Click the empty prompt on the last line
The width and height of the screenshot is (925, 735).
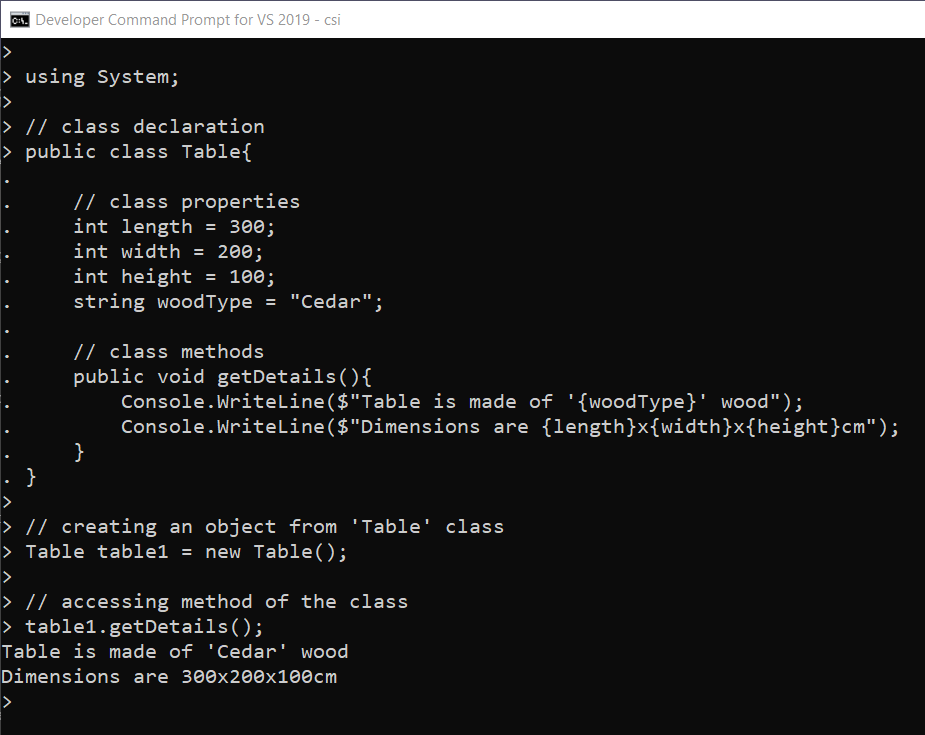(8, 702)
